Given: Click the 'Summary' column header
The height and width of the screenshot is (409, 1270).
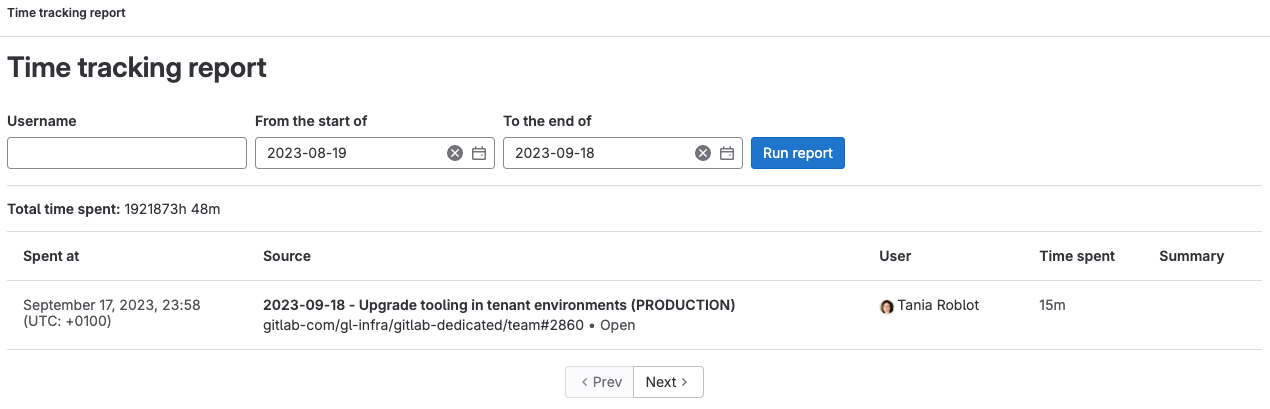Looking at the screenshot, I should coord(1191,256).
